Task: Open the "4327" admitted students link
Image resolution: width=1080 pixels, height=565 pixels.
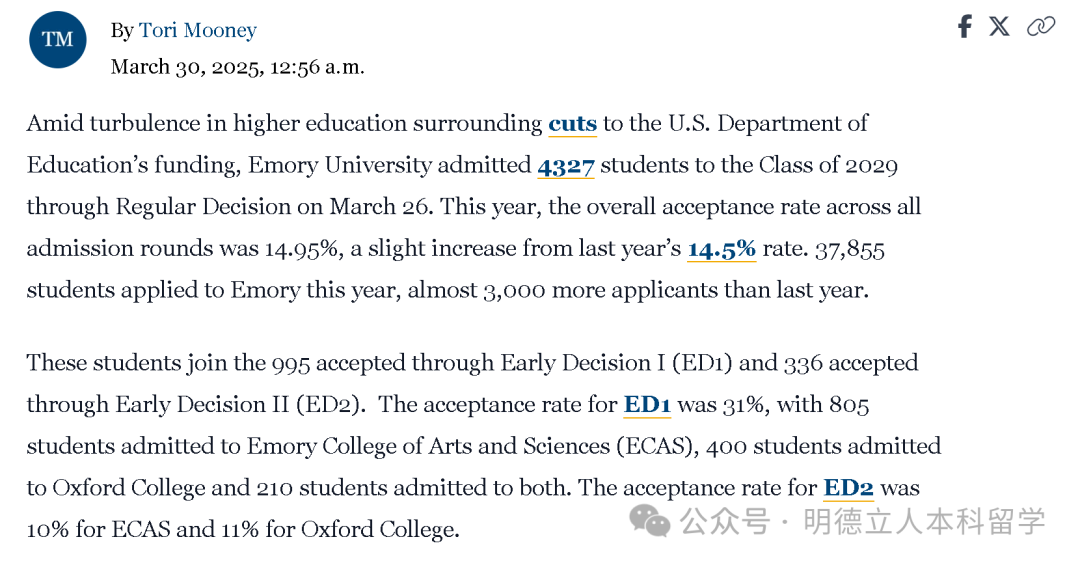Action: click(x=565, y=166)
